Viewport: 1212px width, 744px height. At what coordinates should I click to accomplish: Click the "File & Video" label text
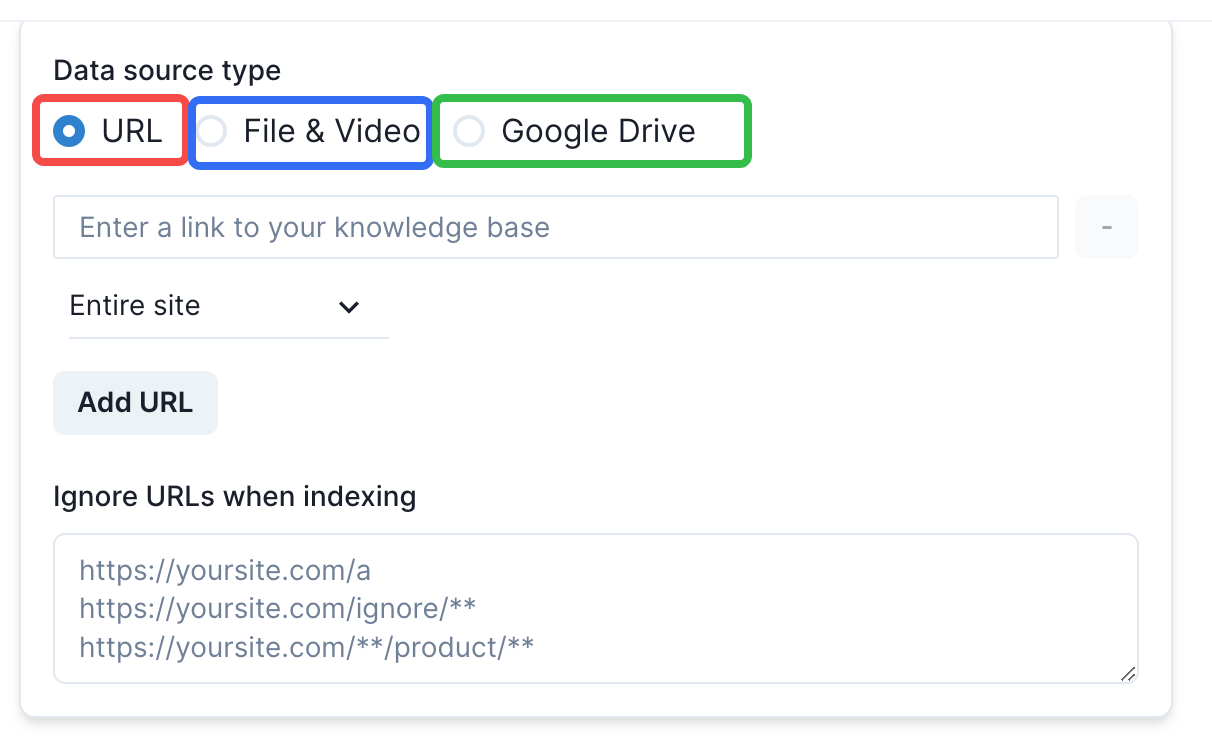(332, 131)
